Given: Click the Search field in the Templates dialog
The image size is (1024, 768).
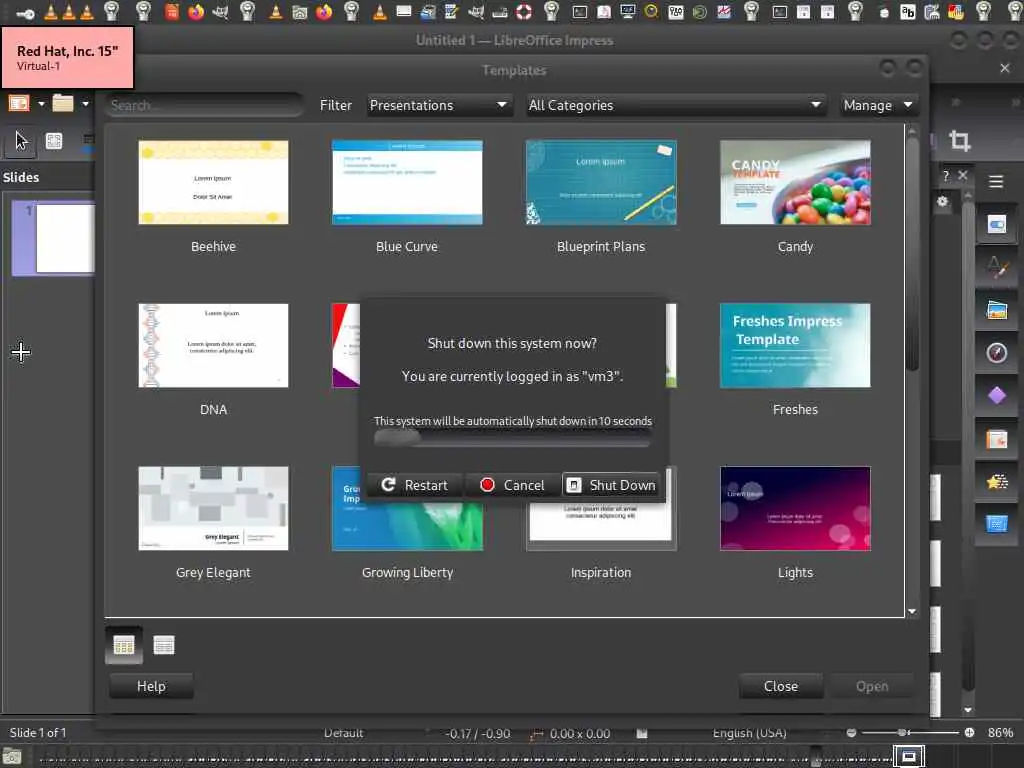Looking at the screenshot, I should (x=204, y=105).
